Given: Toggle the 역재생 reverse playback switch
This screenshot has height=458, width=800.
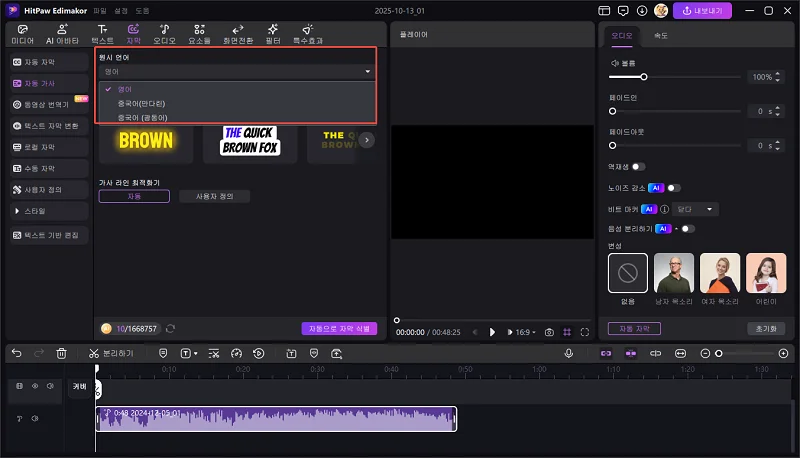Looking at the screenshot, I should (638, 166).
